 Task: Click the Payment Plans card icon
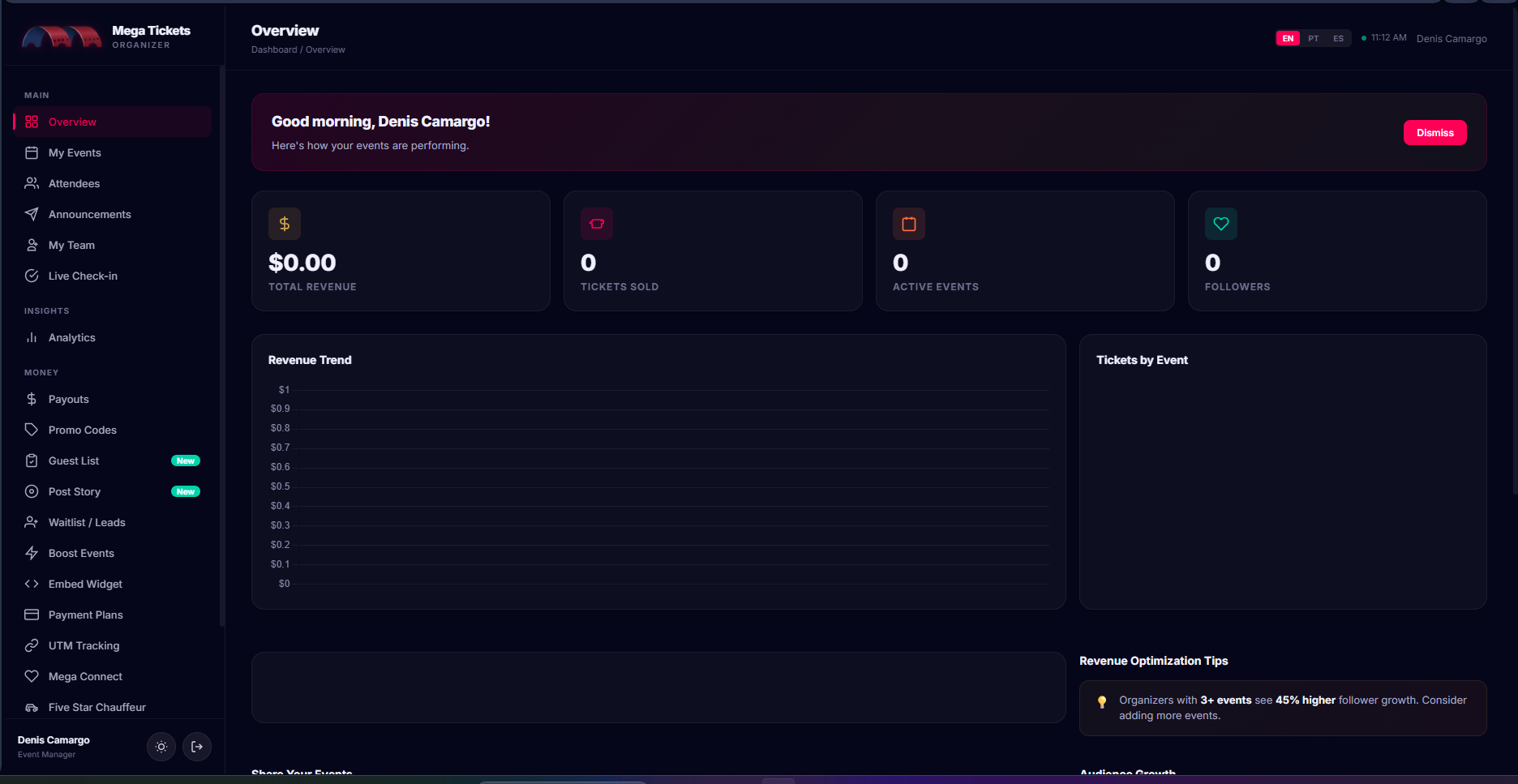tap(32, 615)
